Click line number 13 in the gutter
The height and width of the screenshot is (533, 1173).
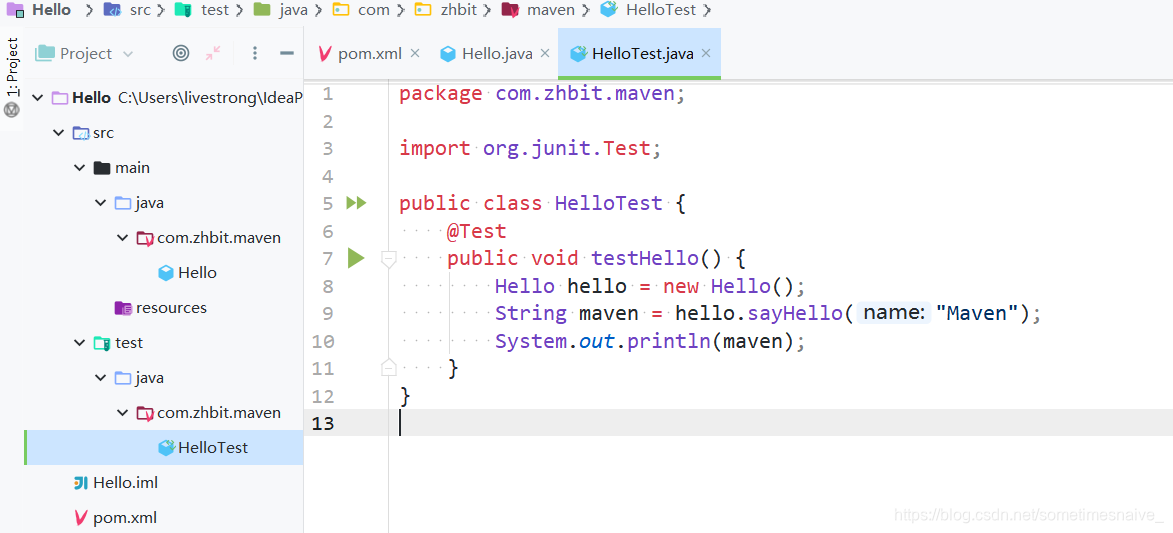pos(322,423)
